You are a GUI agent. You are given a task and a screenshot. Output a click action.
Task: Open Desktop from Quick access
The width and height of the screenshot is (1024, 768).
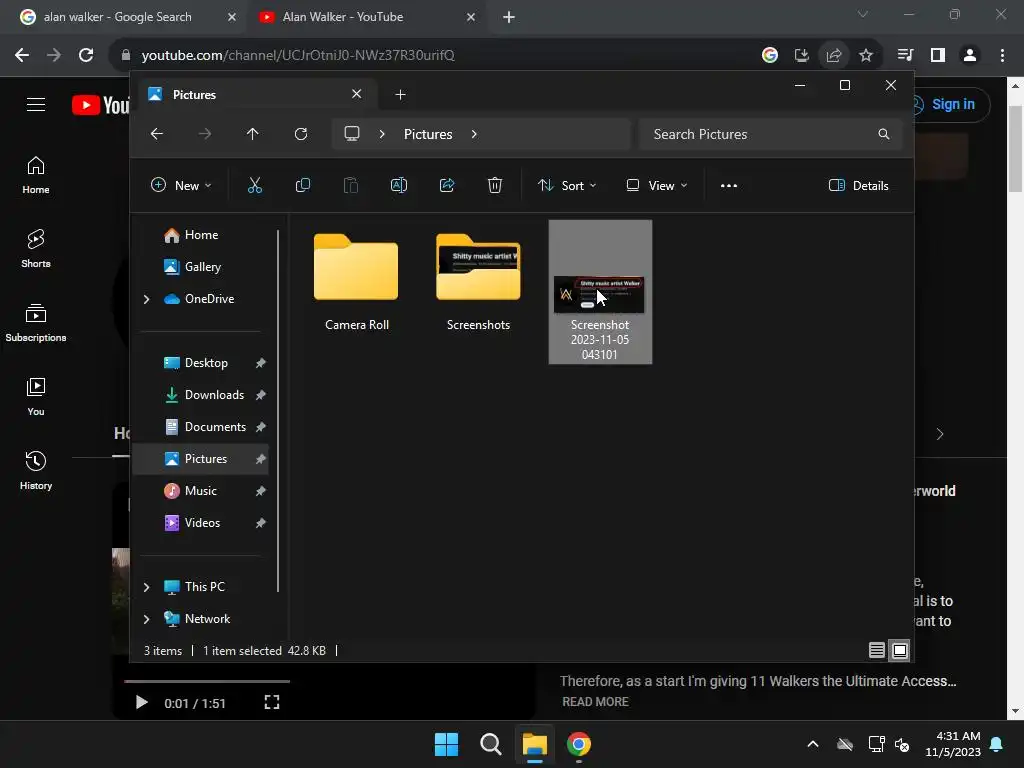[x=200, y=363]
